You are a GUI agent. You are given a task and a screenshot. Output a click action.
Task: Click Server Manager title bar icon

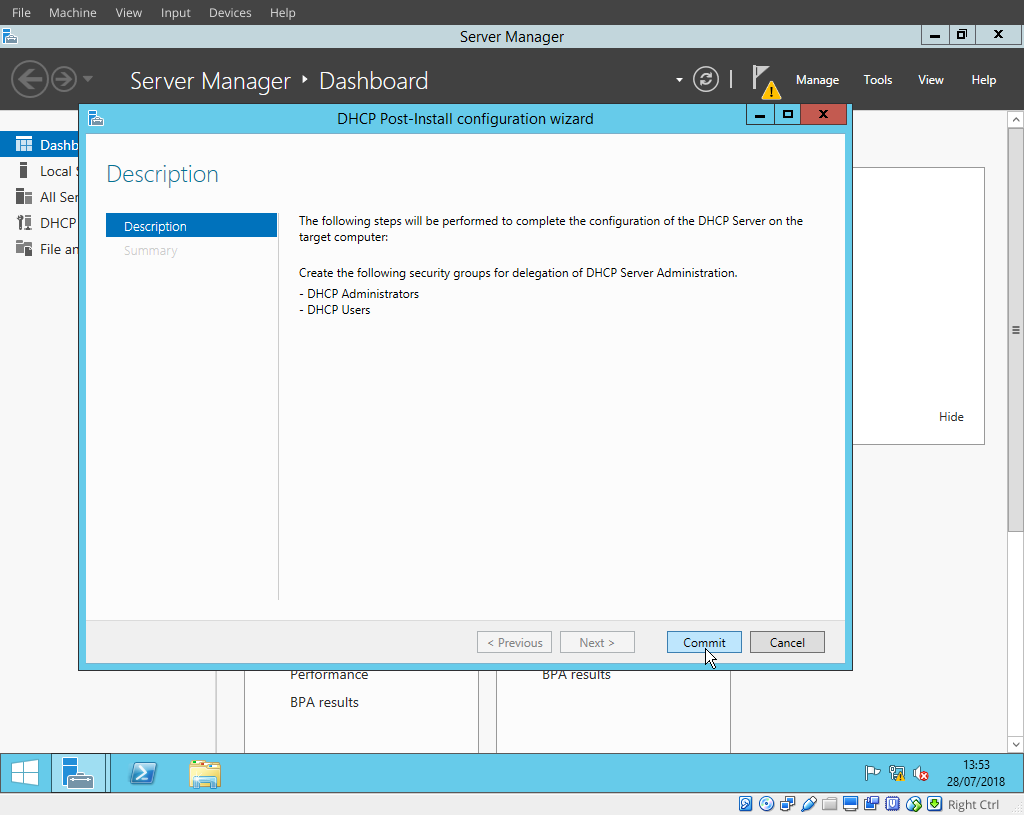point(9,36)
